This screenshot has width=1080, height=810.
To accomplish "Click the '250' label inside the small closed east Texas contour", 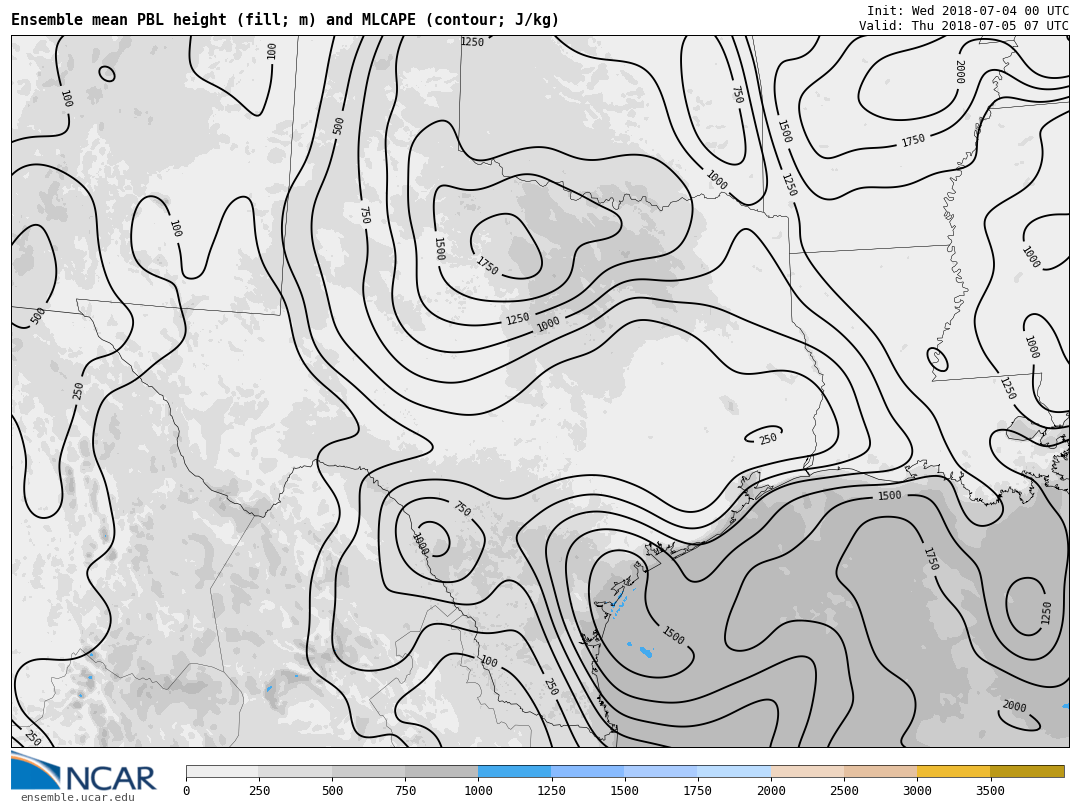I will (x=768, y=438).
